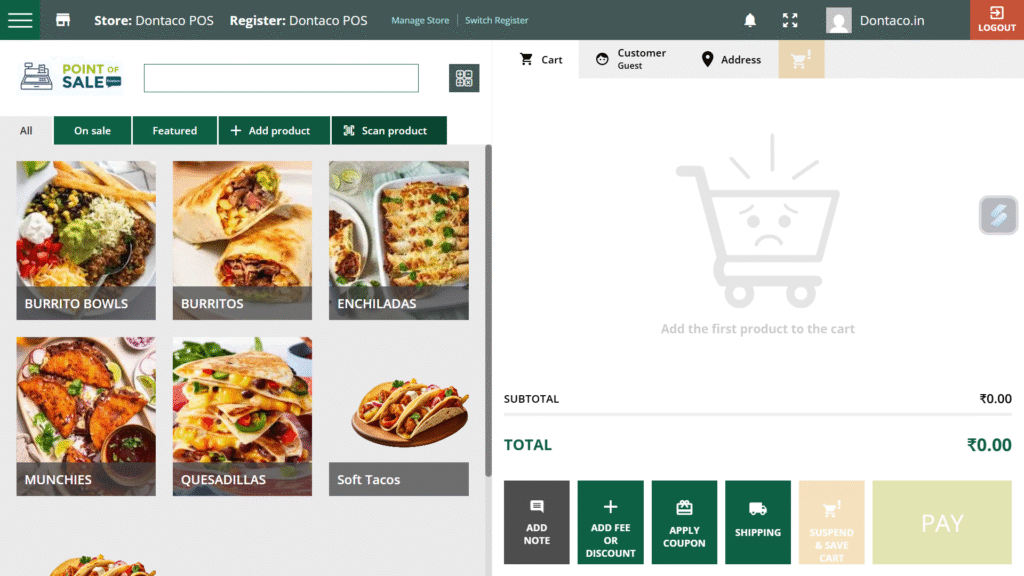Focus the product search field
This screenshot has height=576, width=1024.
[x=281, y=78]
